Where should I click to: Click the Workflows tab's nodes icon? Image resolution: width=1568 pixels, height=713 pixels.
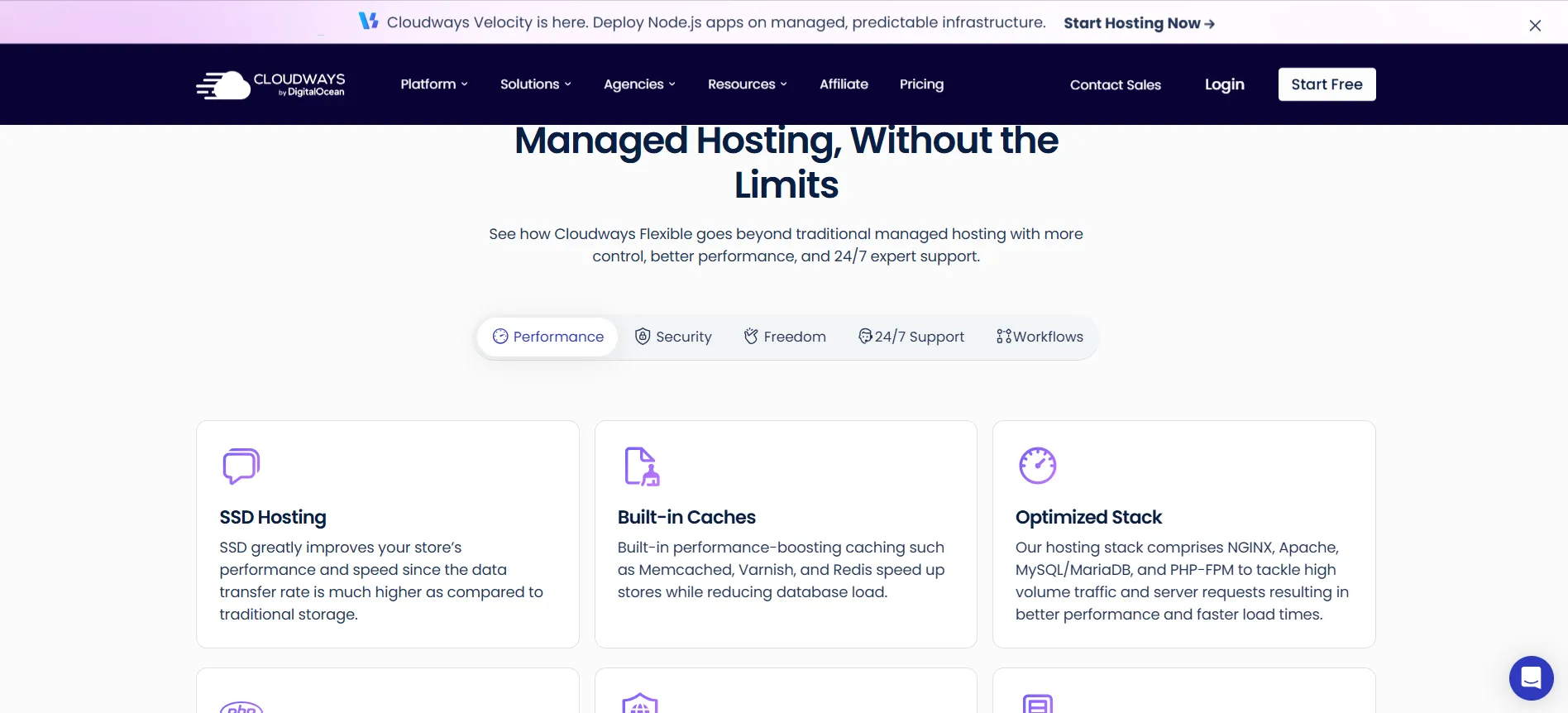coord(1004,336)
